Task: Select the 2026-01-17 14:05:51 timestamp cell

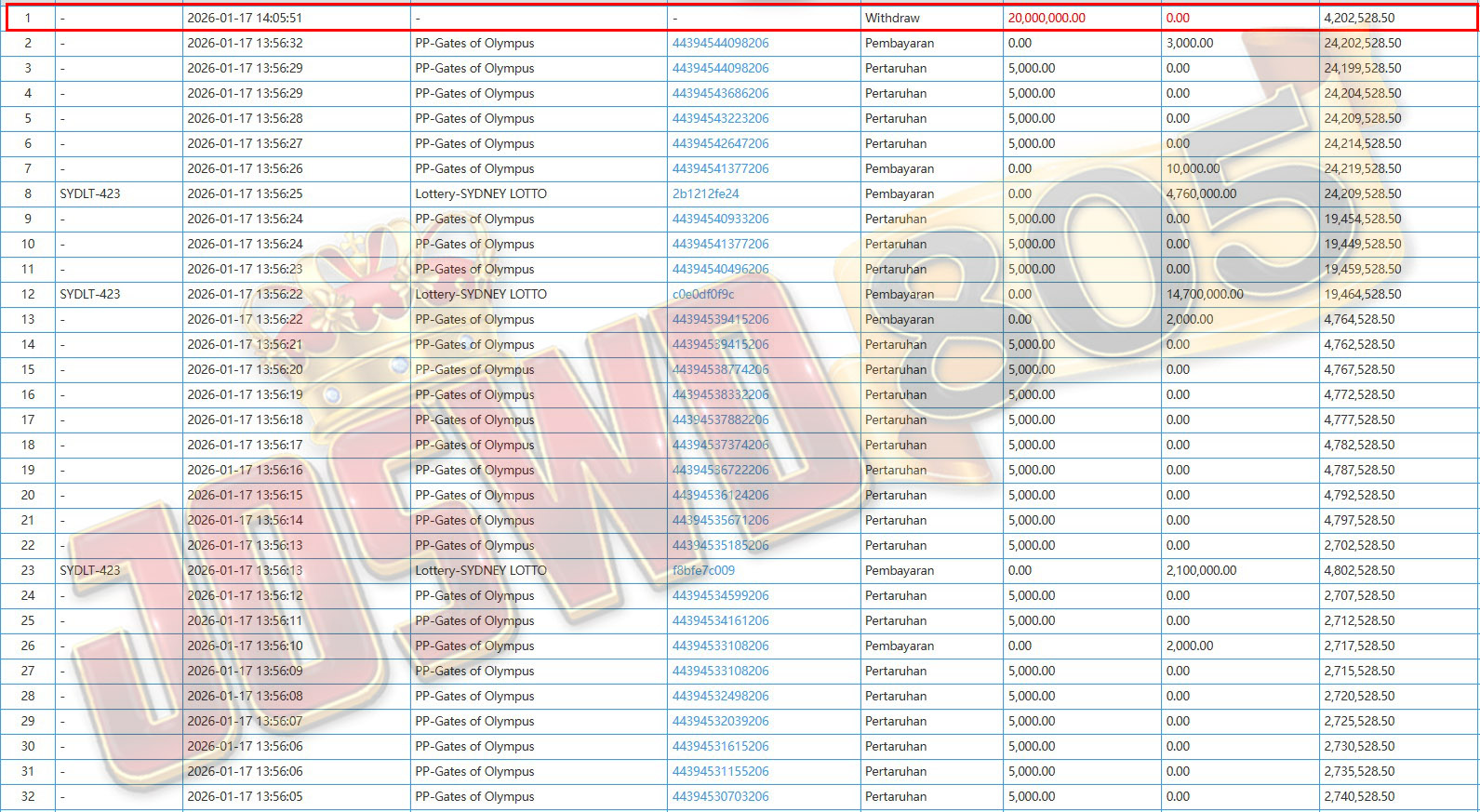Action: click(245, 18)
